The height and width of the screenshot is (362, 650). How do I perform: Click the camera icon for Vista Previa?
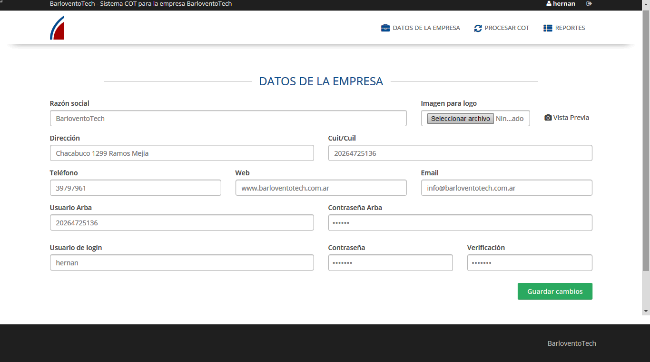548,118
